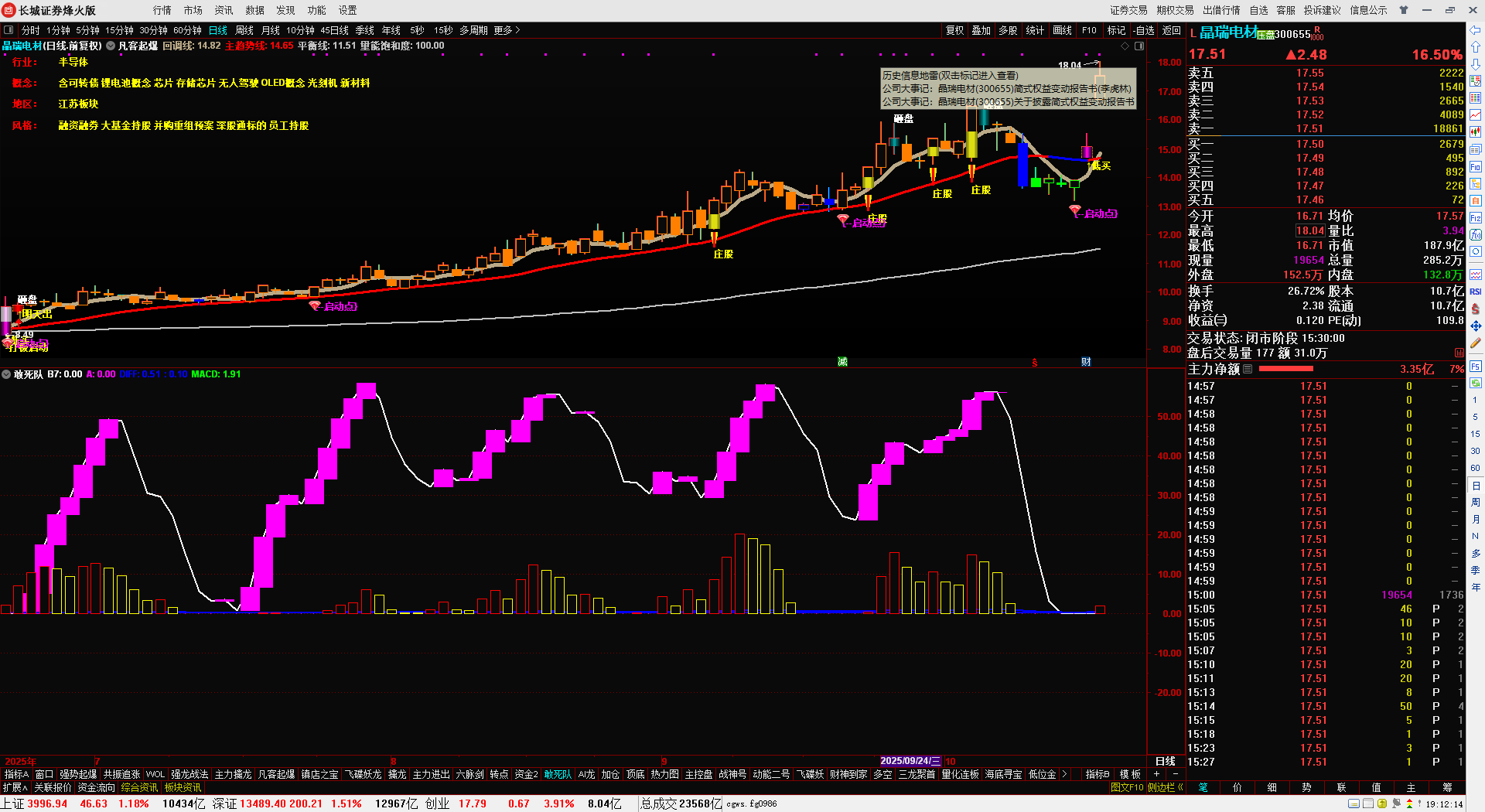The height and width of the screenshot is (812, 1485).
Task: Select the 敢死队 indicator tab
Action: (x=558, y=774)
